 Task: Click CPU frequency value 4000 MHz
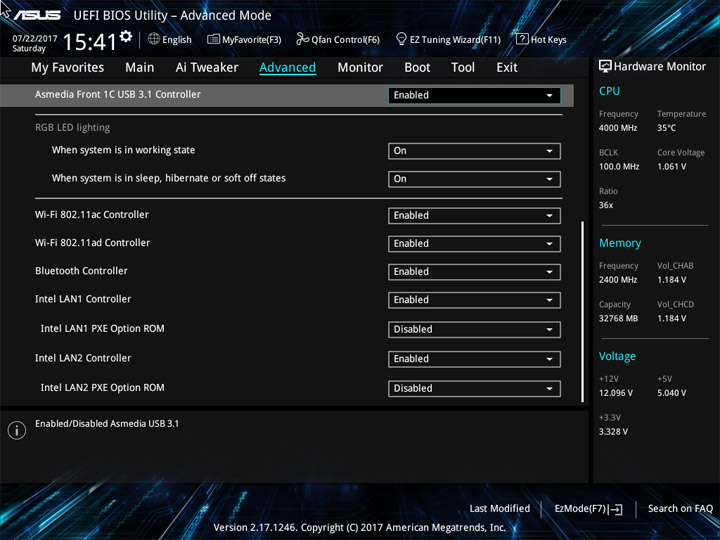point(618,128)
